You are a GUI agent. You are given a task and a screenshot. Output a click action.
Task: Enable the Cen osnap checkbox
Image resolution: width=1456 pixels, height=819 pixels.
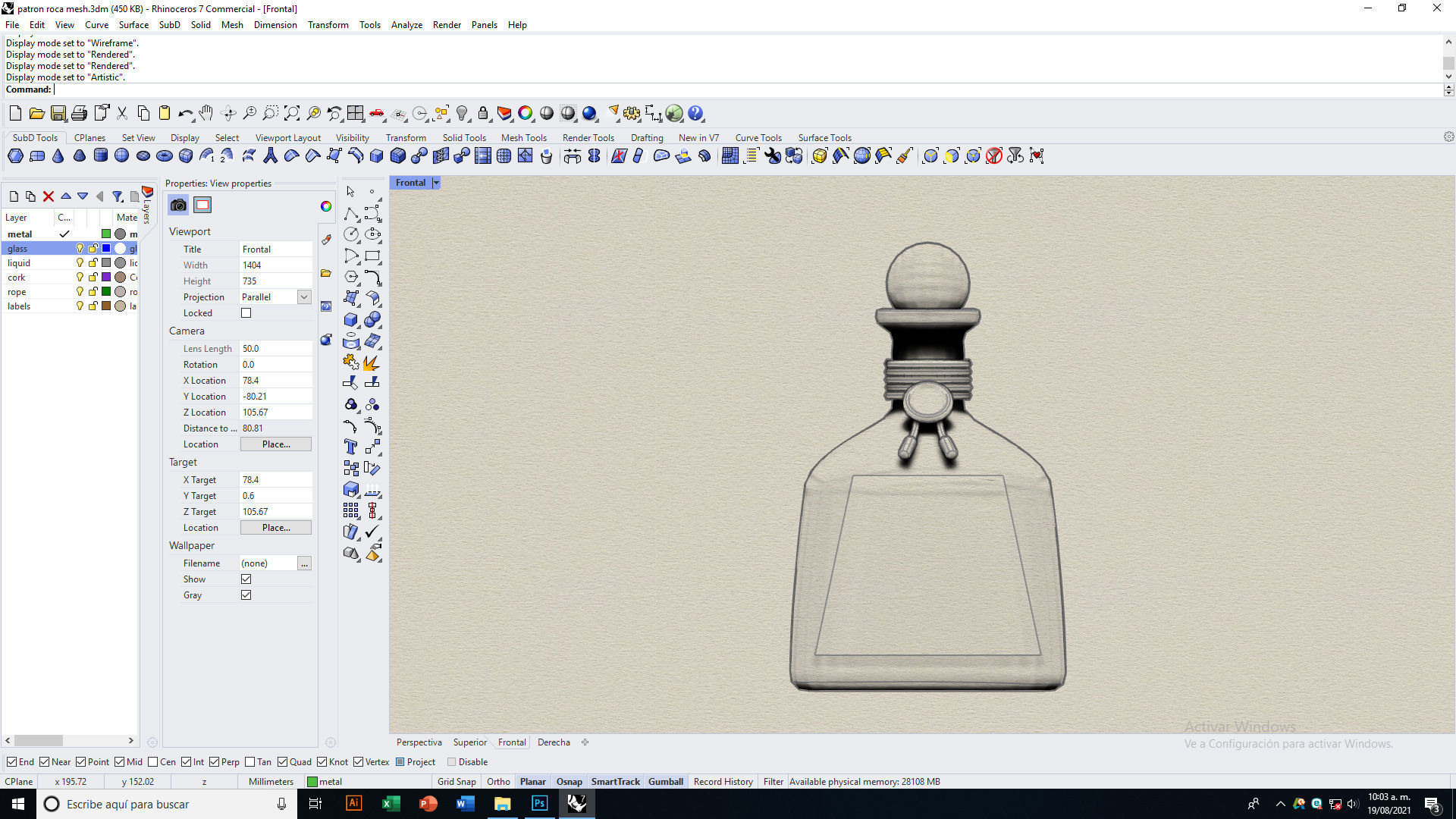pyautogui.click(x=153, y=762)
